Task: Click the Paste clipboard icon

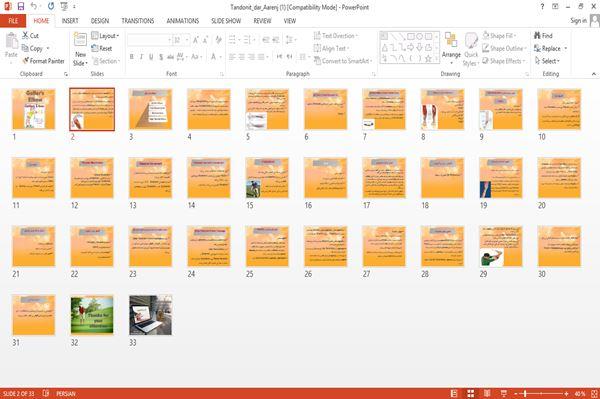Action: point(11,41)
